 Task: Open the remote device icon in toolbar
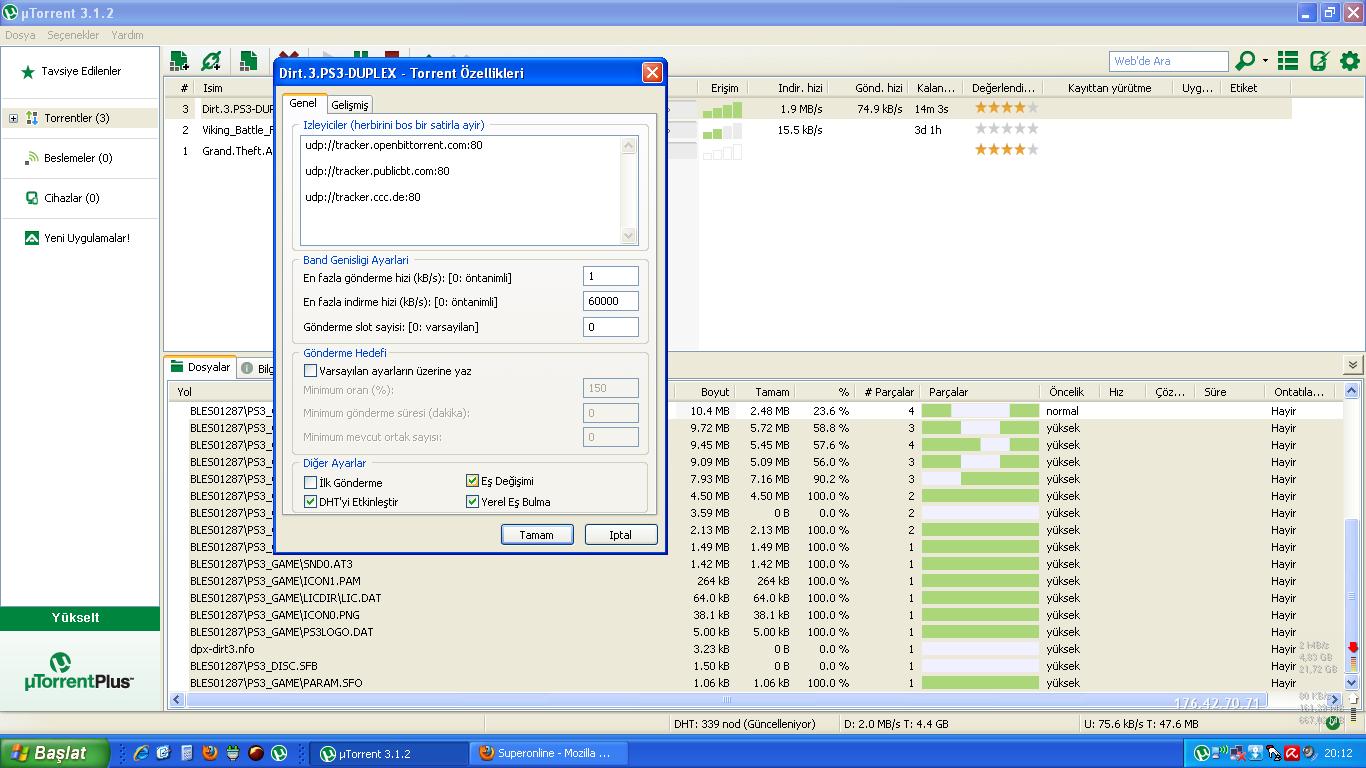click(x=1319, y=61)
